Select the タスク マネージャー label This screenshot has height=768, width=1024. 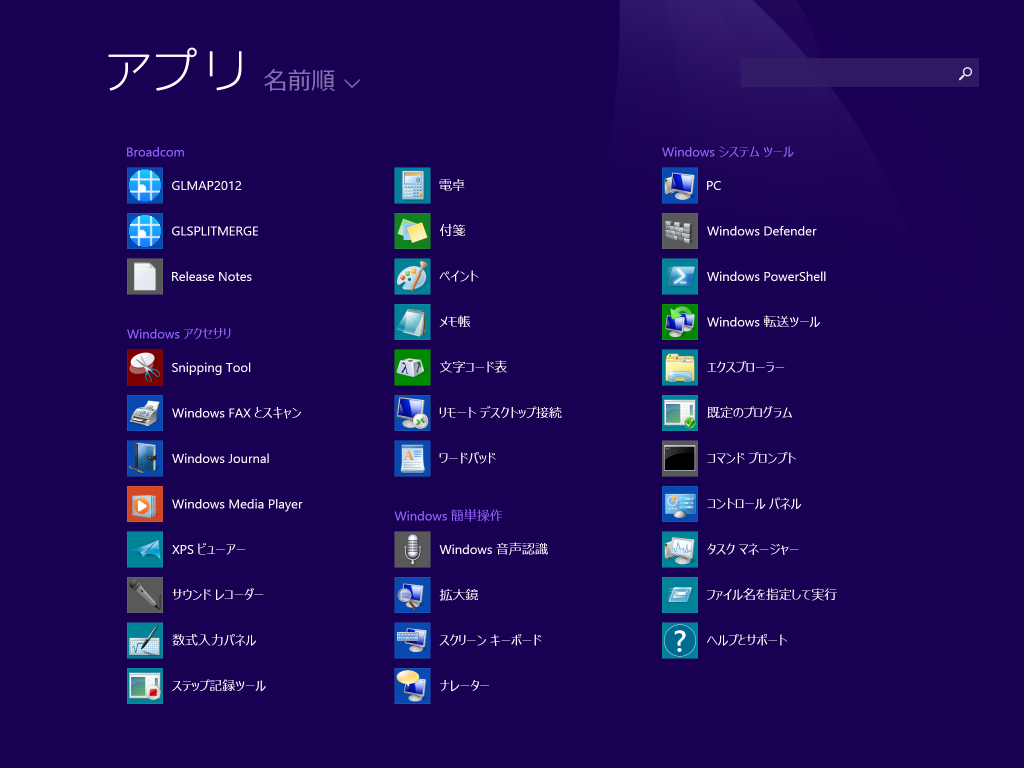click(752, 549)
